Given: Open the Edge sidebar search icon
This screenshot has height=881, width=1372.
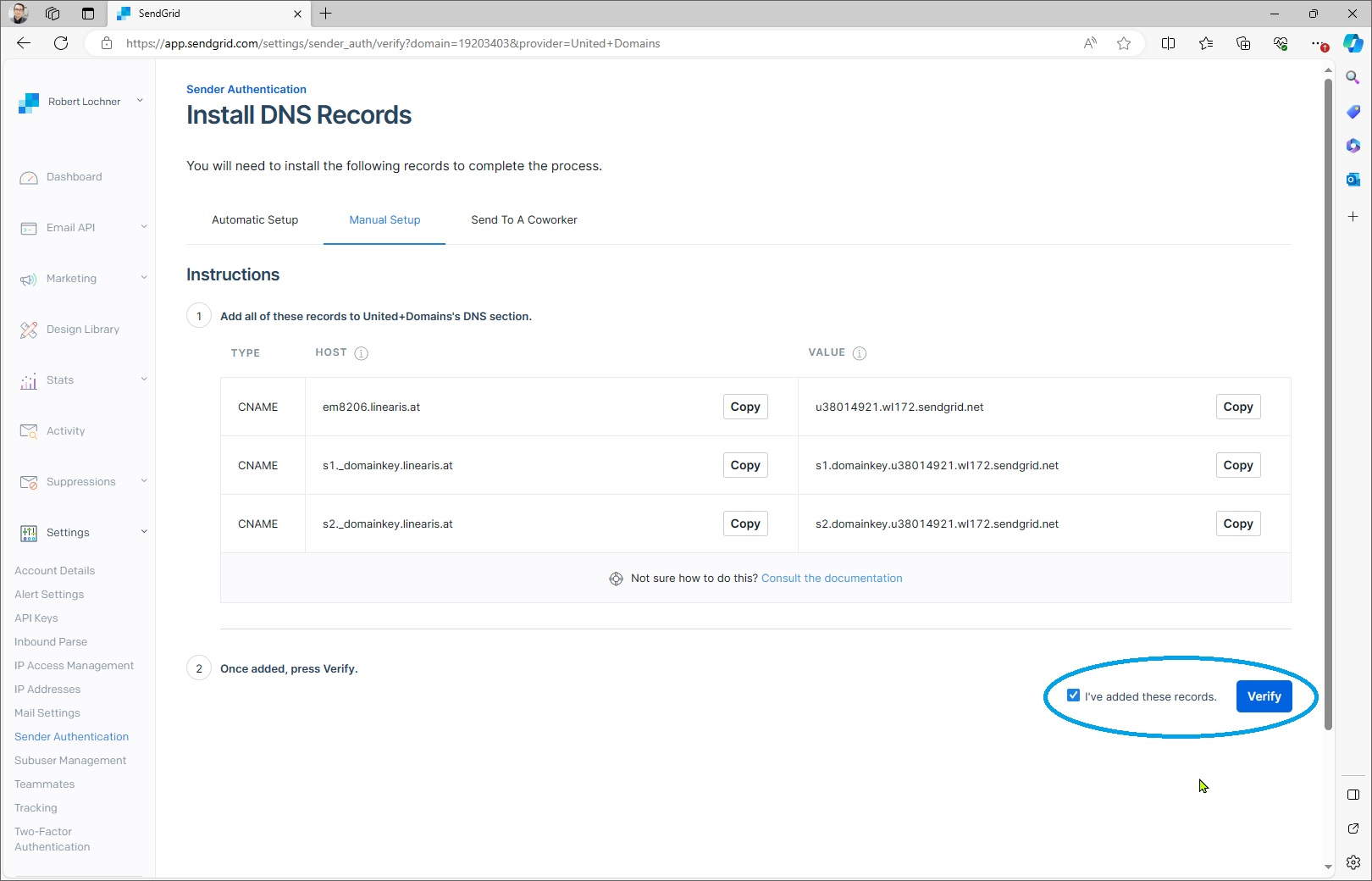Looking at the screenshot, I should coord(1353,78).
